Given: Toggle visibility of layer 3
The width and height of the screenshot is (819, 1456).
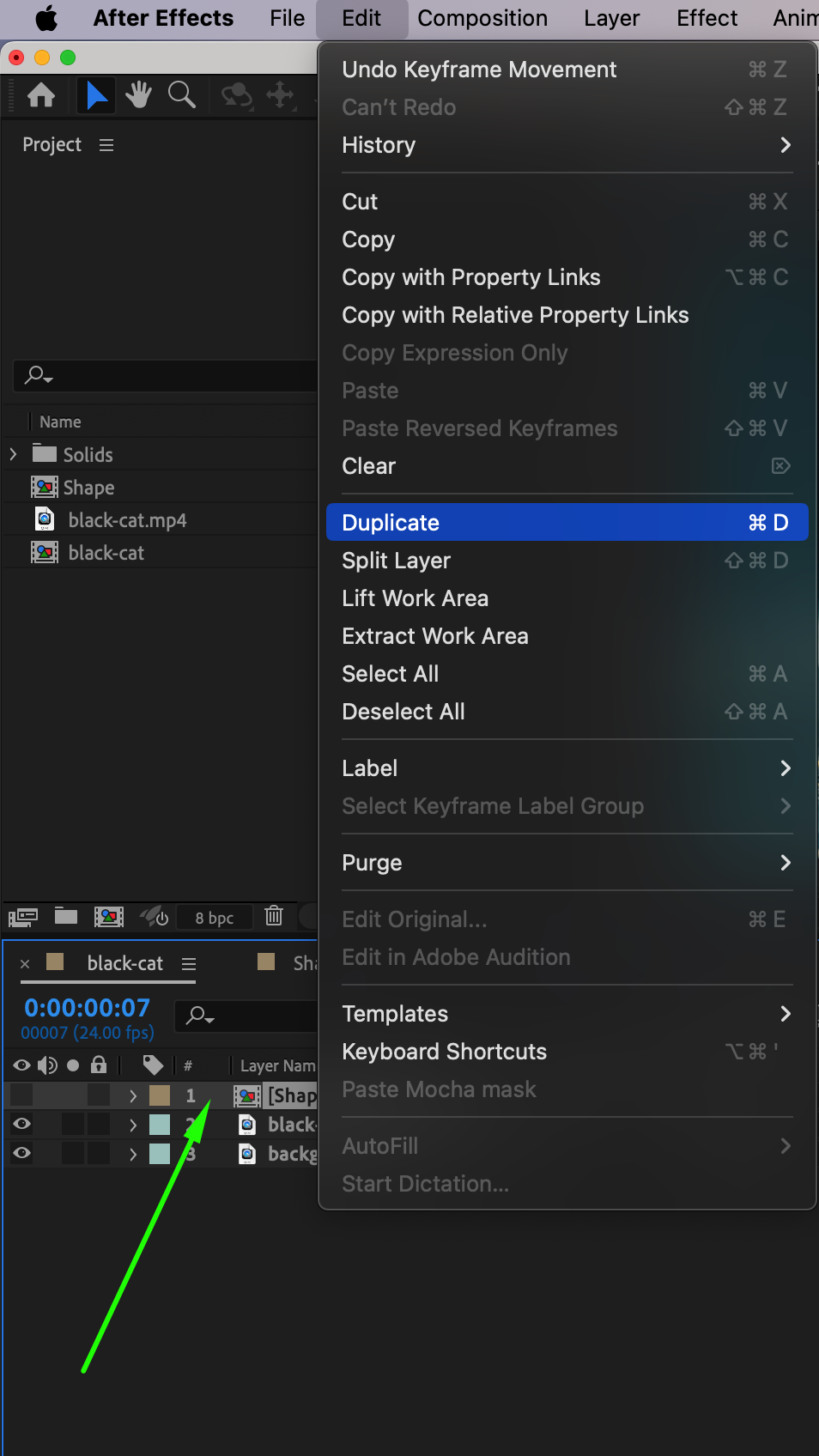Looking at the screenshot, I should tap(22, 1153).
